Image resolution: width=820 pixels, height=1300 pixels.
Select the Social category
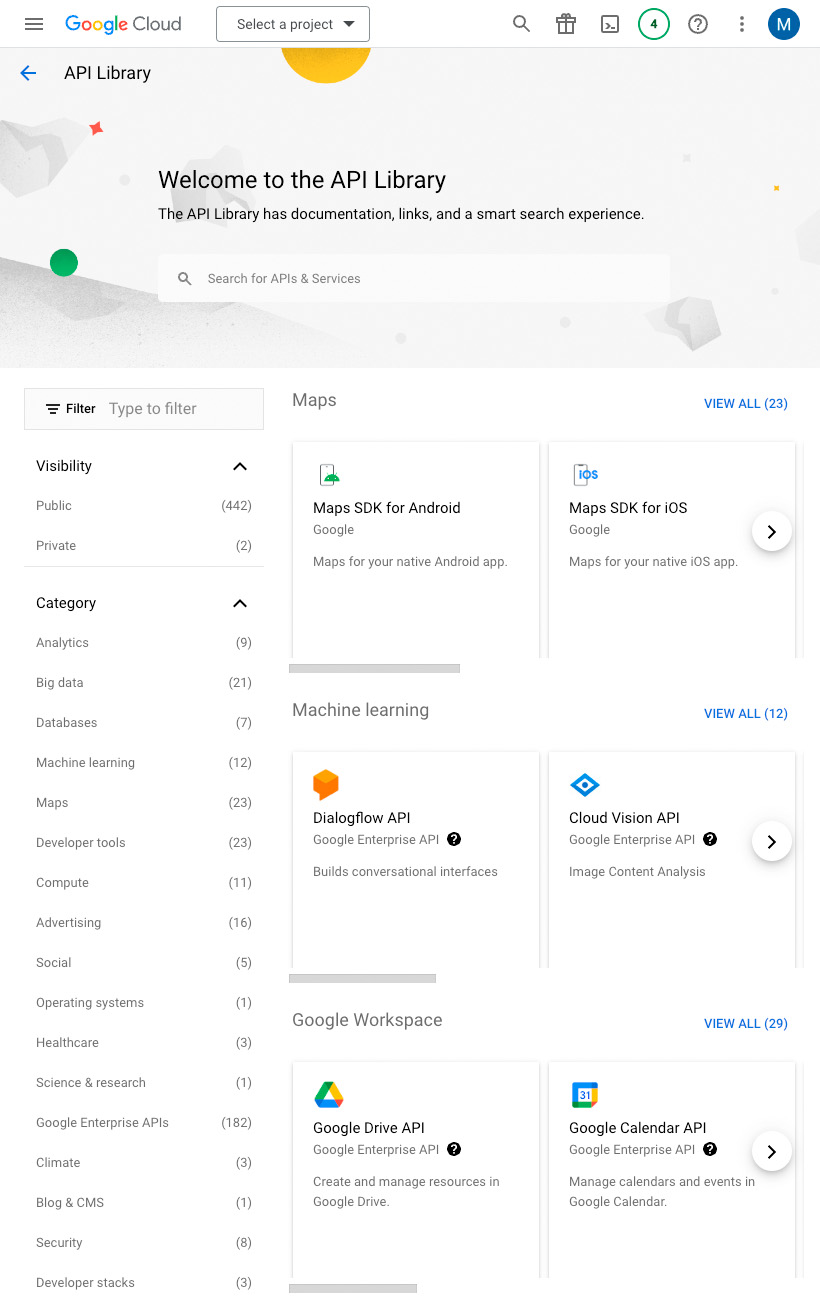pyautogui.click(x=144, y=963)
